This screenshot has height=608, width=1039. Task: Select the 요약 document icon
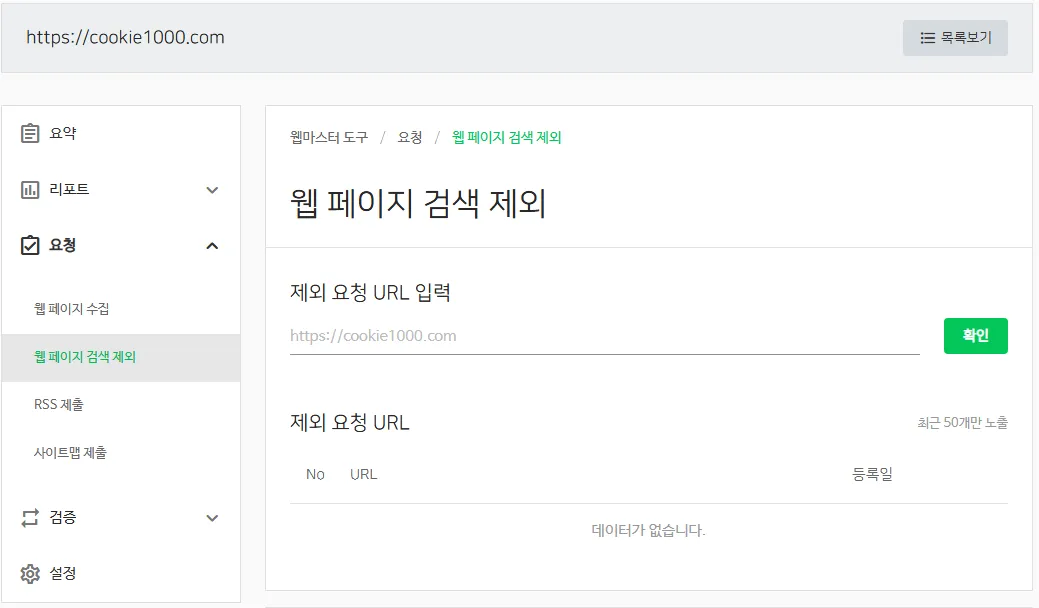pos(31,132)
